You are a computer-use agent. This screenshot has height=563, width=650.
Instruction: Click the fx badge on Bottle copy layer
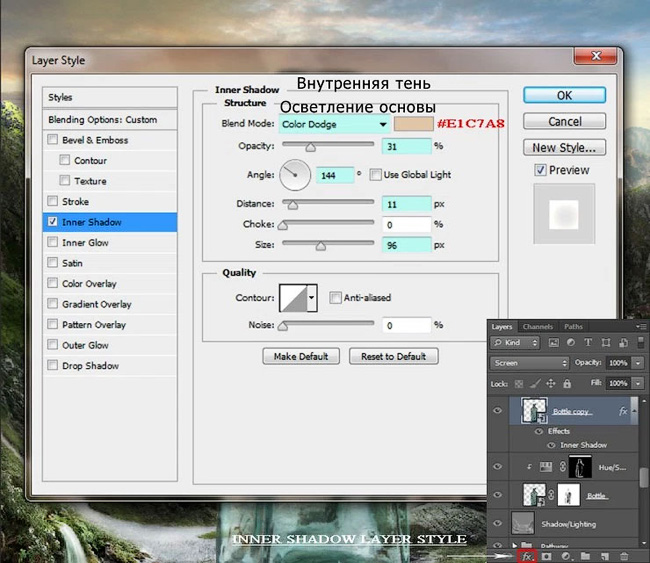[623, 411]
